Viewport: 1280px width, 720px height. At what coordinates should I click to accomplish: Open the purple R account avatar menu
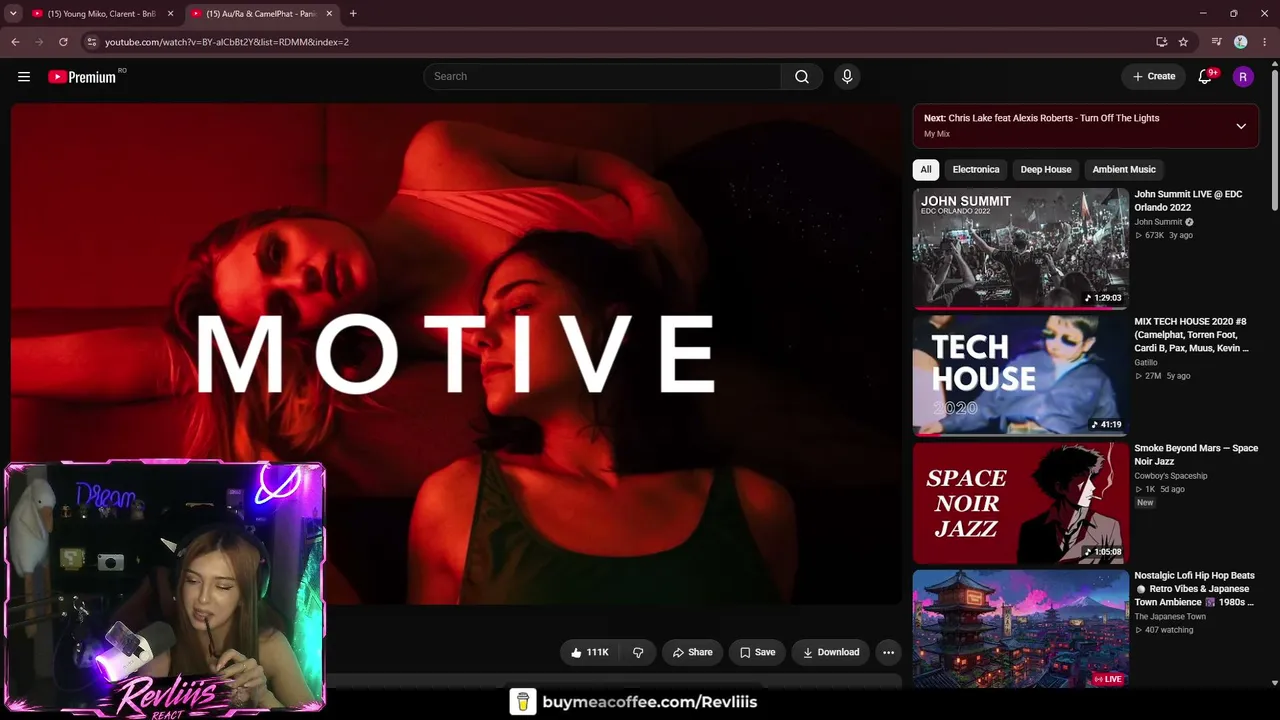pos(1243,77)
